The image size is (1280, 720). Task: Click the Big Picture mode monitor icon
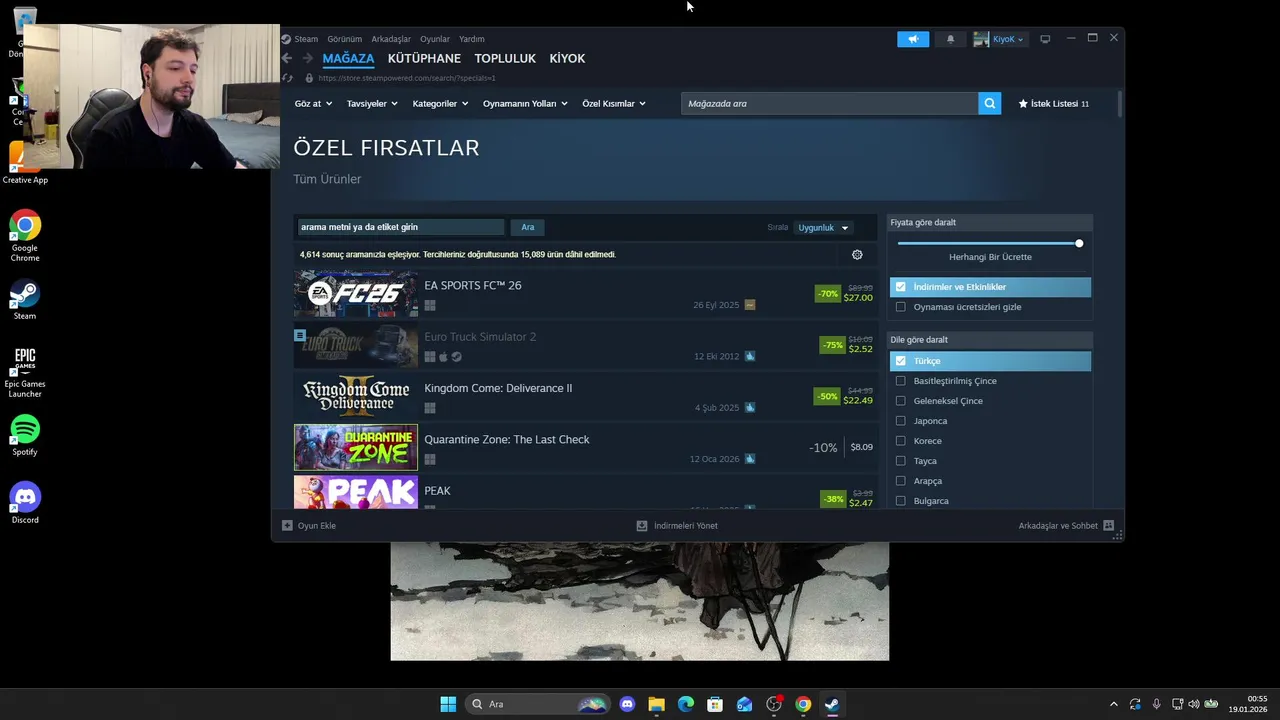click(1045, 39)
